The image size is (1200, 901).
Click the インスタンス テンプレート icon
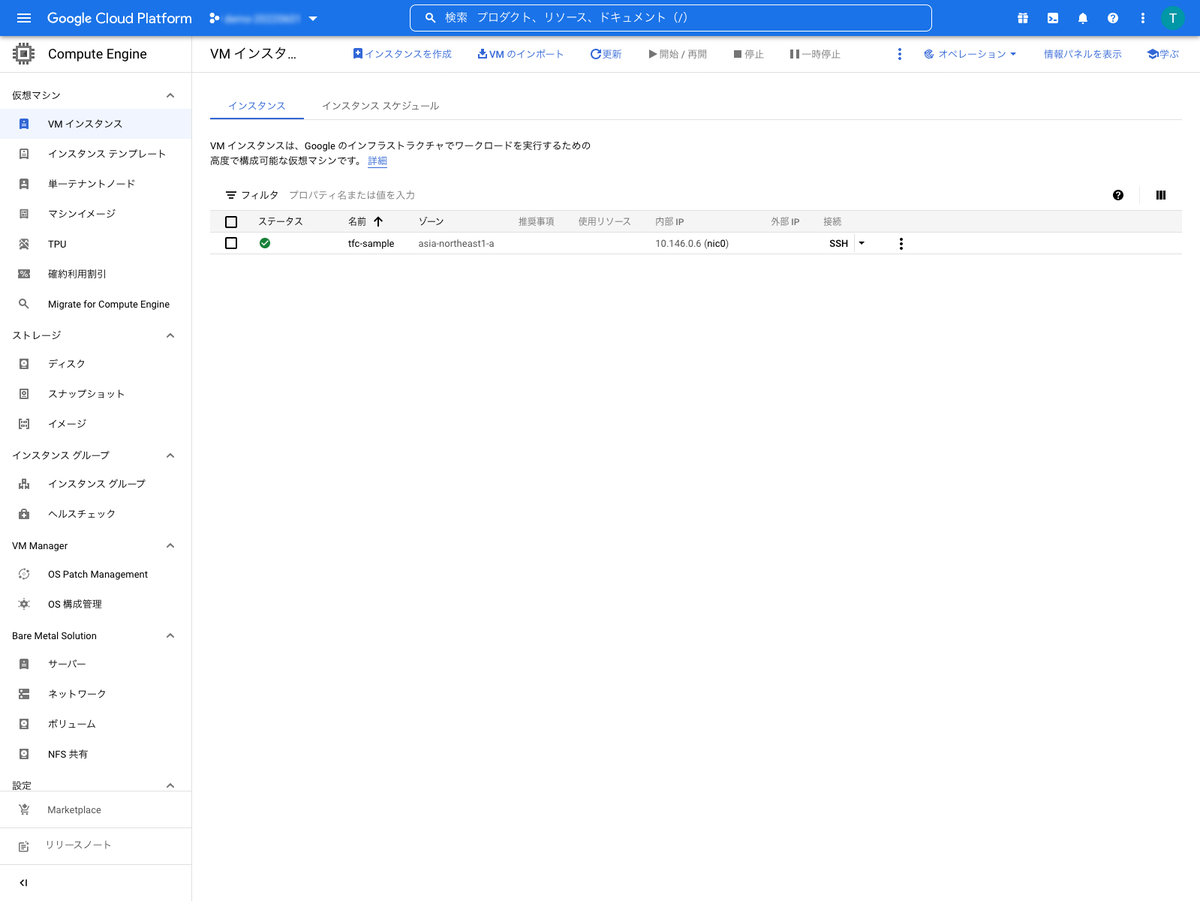coord(24,154)
